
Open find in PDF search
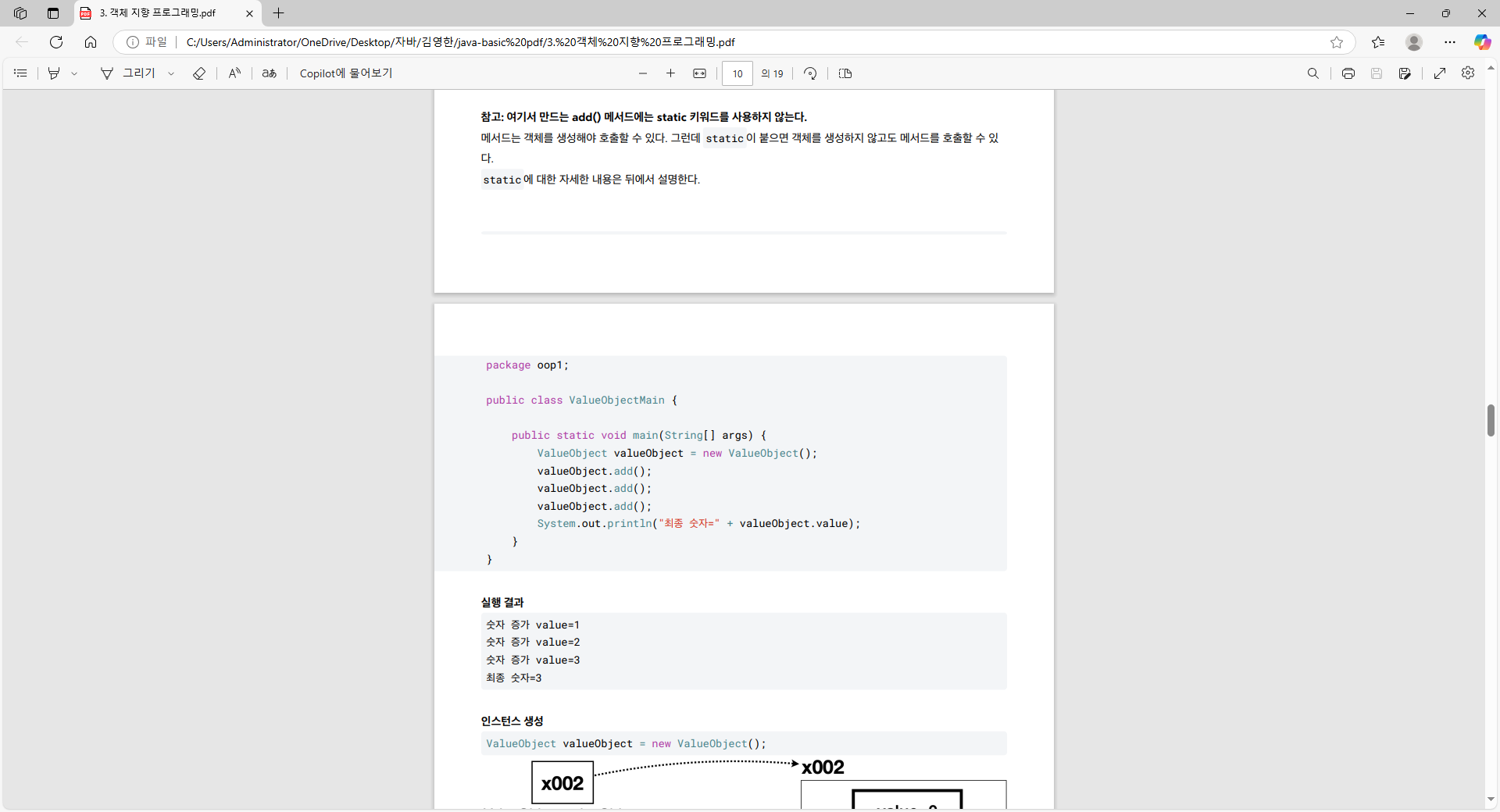click(x=1313, y=73)
